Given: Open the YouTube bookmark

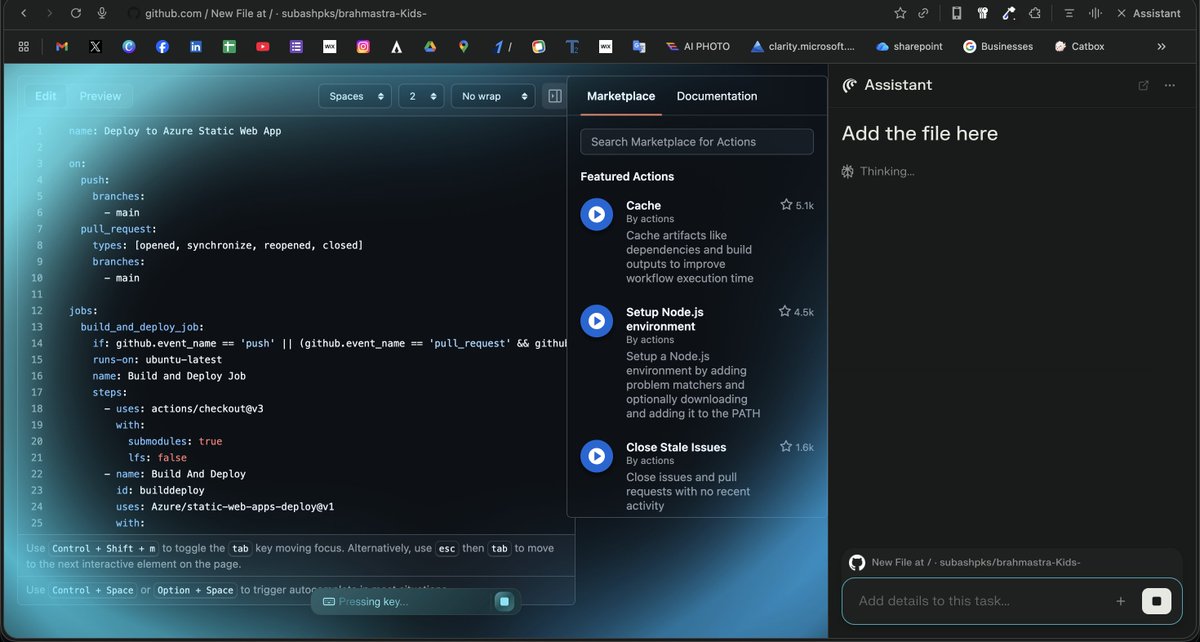Looking at the screenshot, I should coord(262,46).
